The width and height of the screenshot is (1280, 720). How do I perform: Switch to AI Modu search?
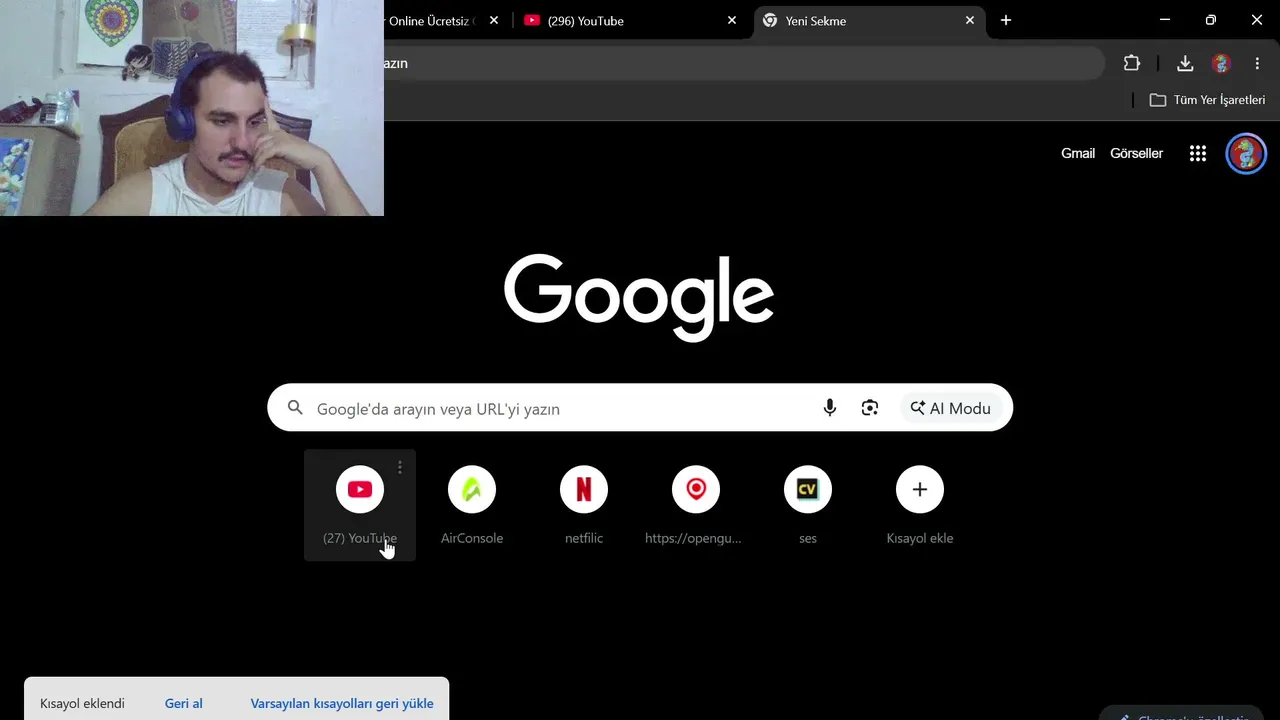(x=951, y=408)
